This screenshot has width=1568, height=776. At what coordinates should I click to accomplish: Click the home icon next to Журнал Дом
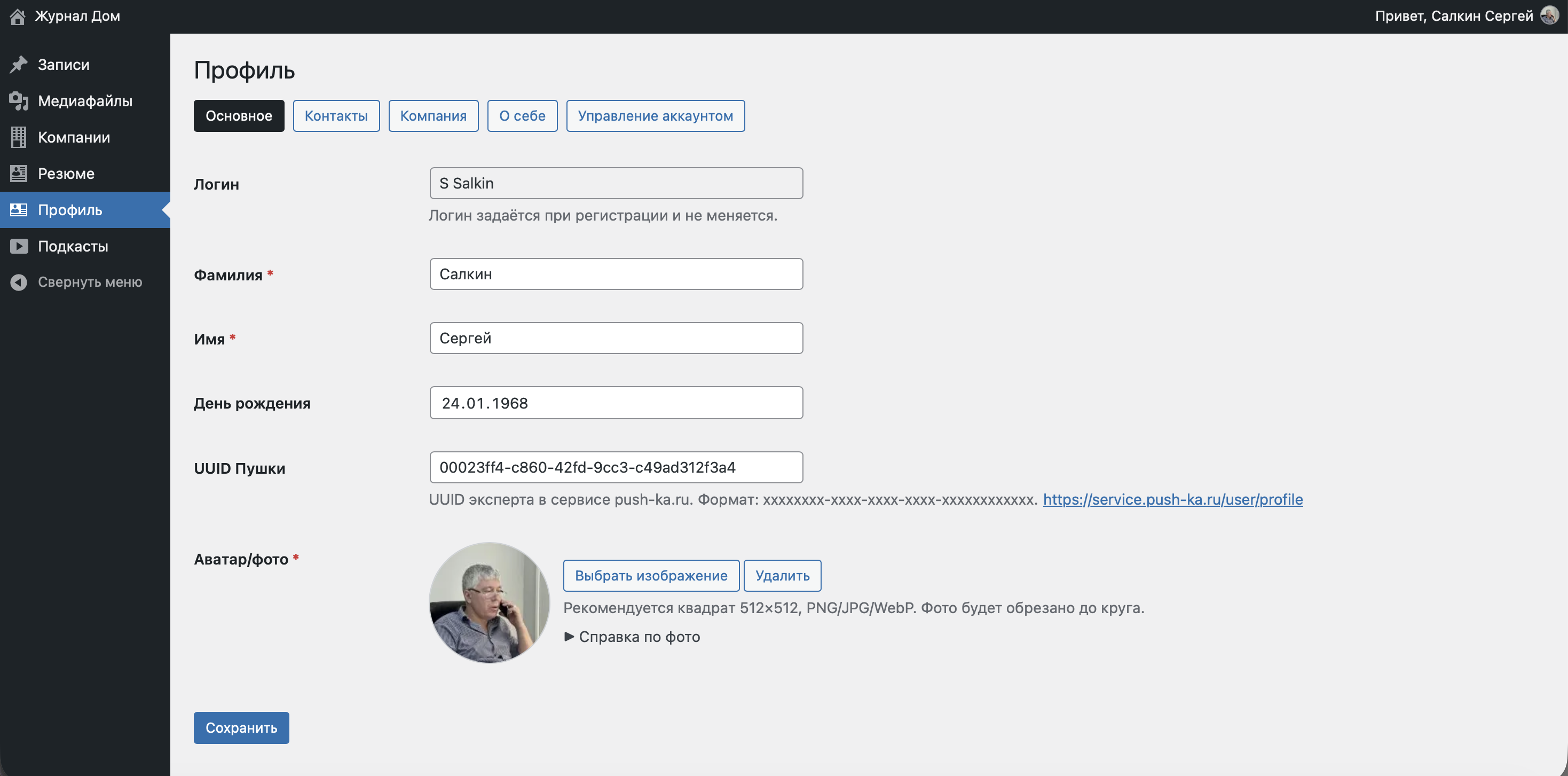point(18,17)
